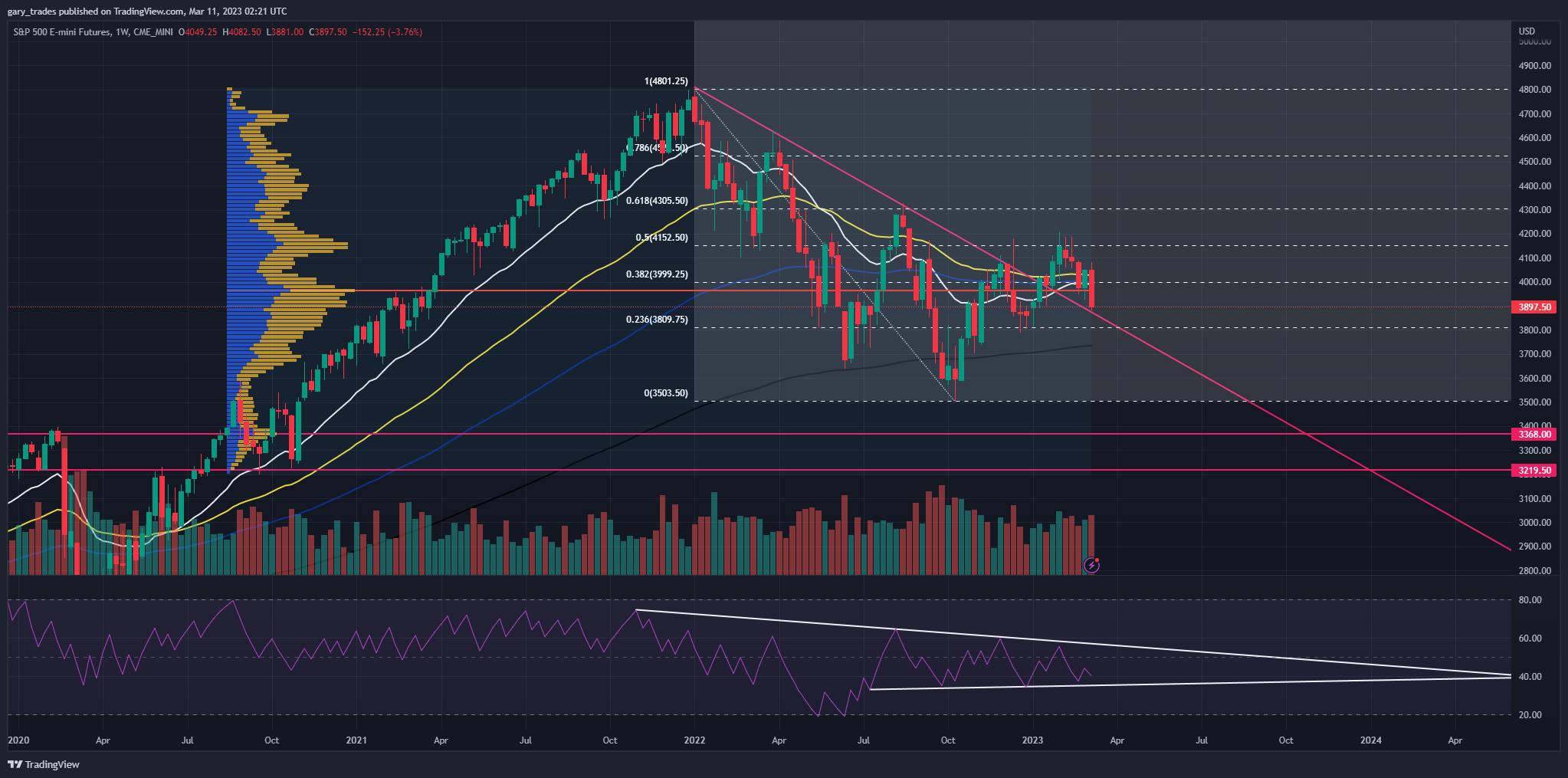This screenshot has height=778, width=1568.
Task: Click the open value O4049.25
Action: click(x=198, y=32)
